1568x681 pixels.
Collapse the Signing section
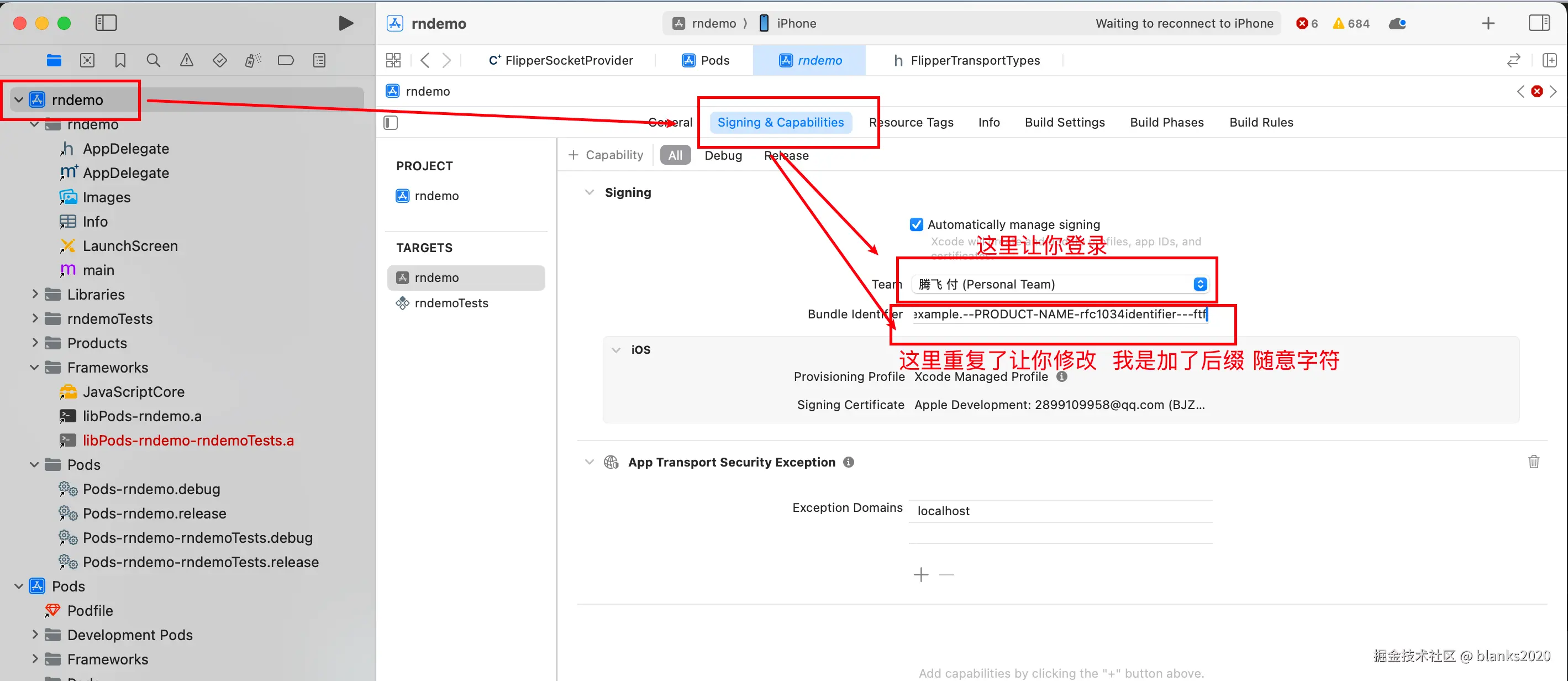tap(588, 192)
